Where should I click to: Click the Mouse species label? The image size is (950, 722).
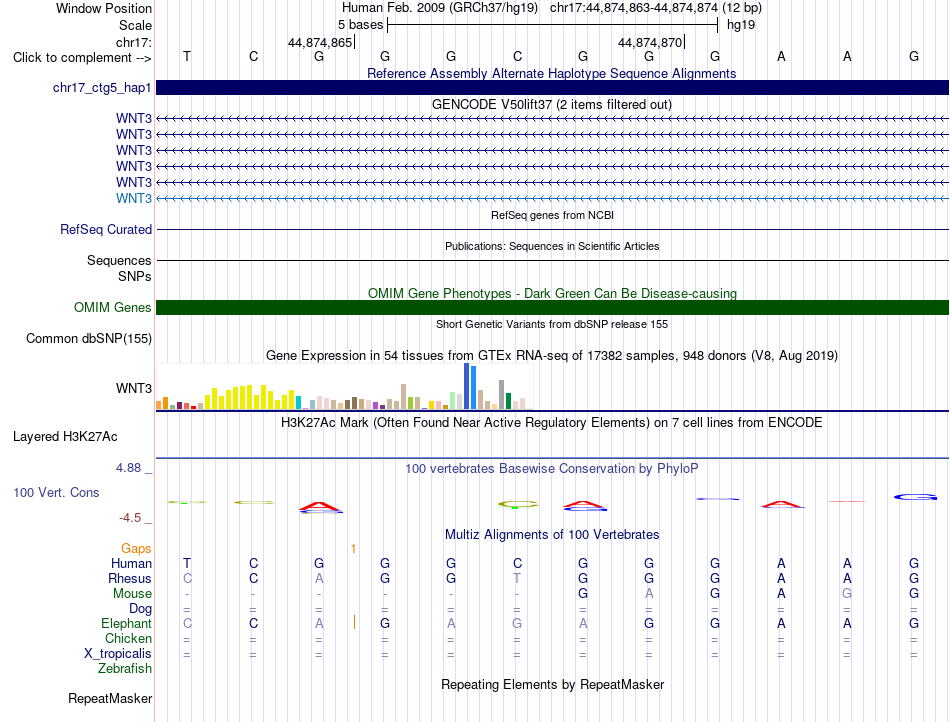[x=133, y=594]
